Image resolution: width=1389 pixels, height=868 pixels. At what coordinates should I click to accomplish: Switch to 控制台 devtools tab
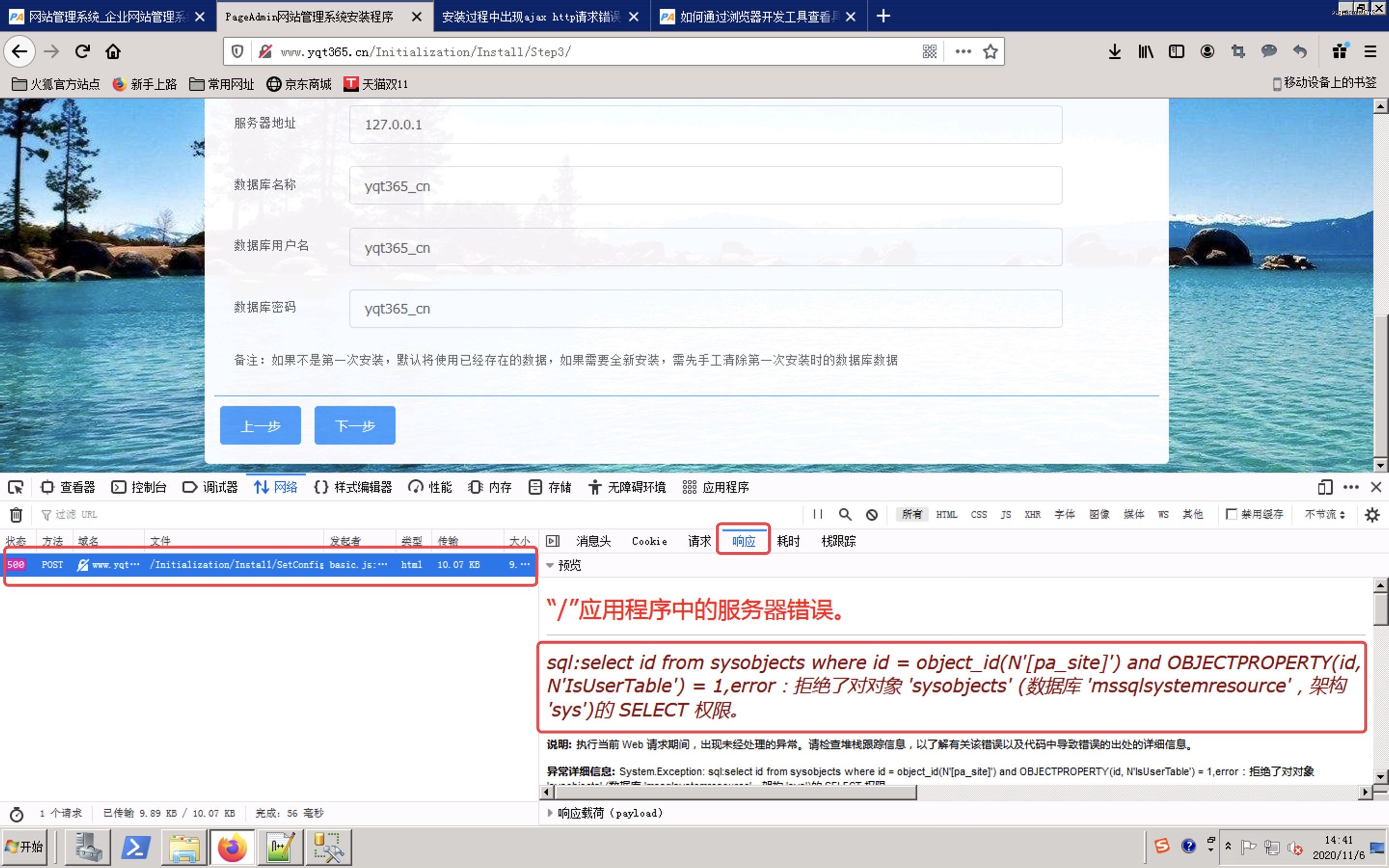[139, 488]
